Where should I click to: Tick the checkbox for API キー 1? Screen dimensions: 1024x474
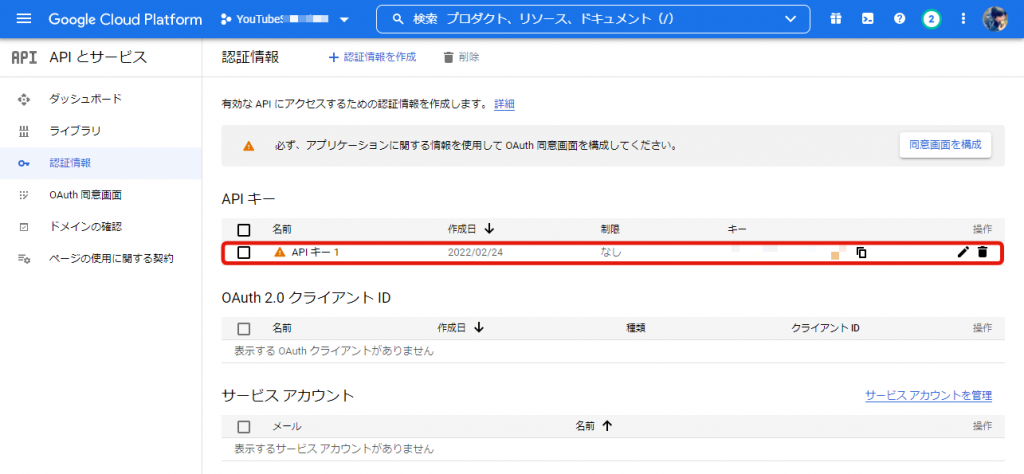click(x=244, y=252)
